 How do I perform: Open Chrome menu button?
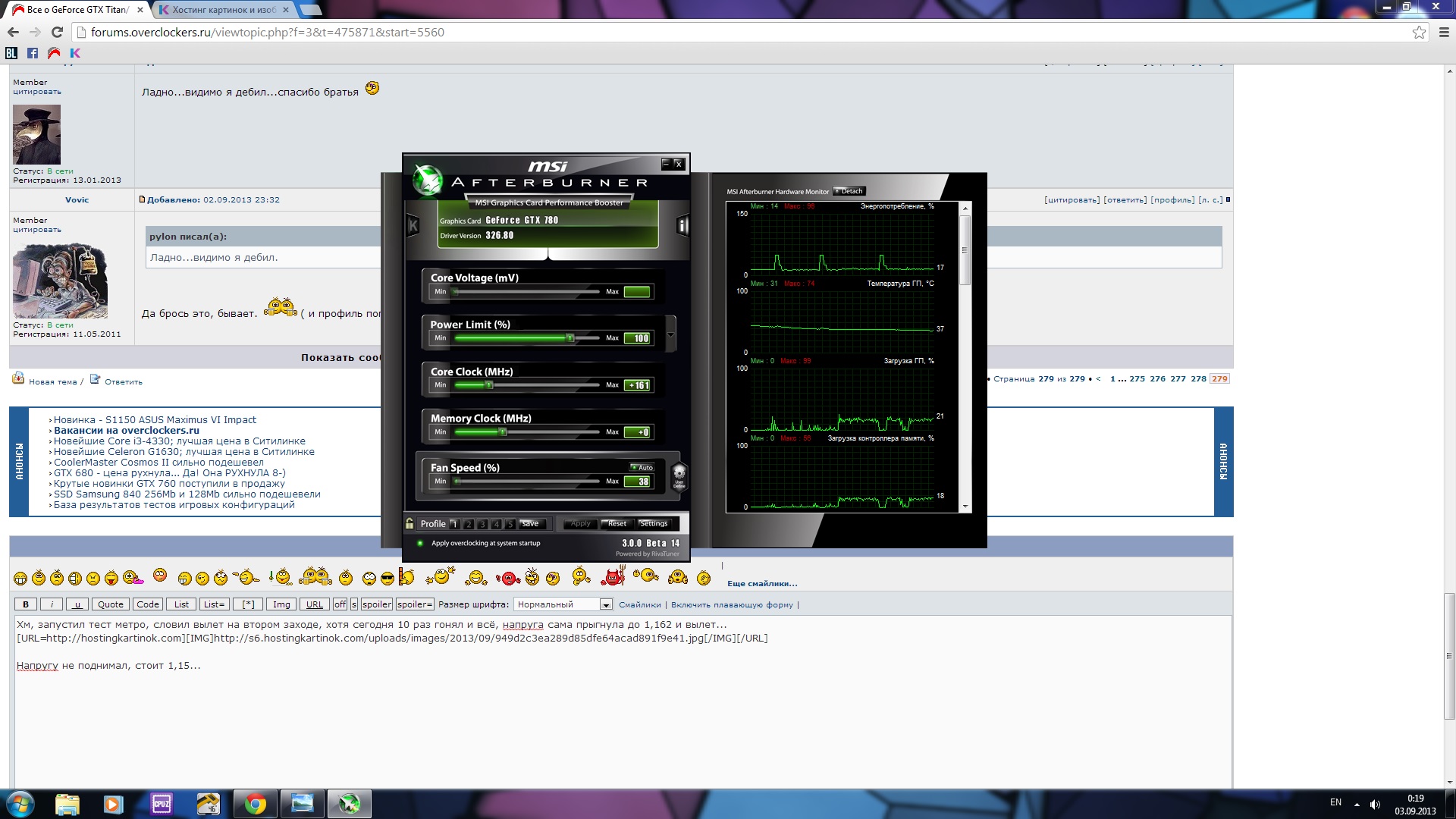pyautogui.click(x=1444, y=33)
